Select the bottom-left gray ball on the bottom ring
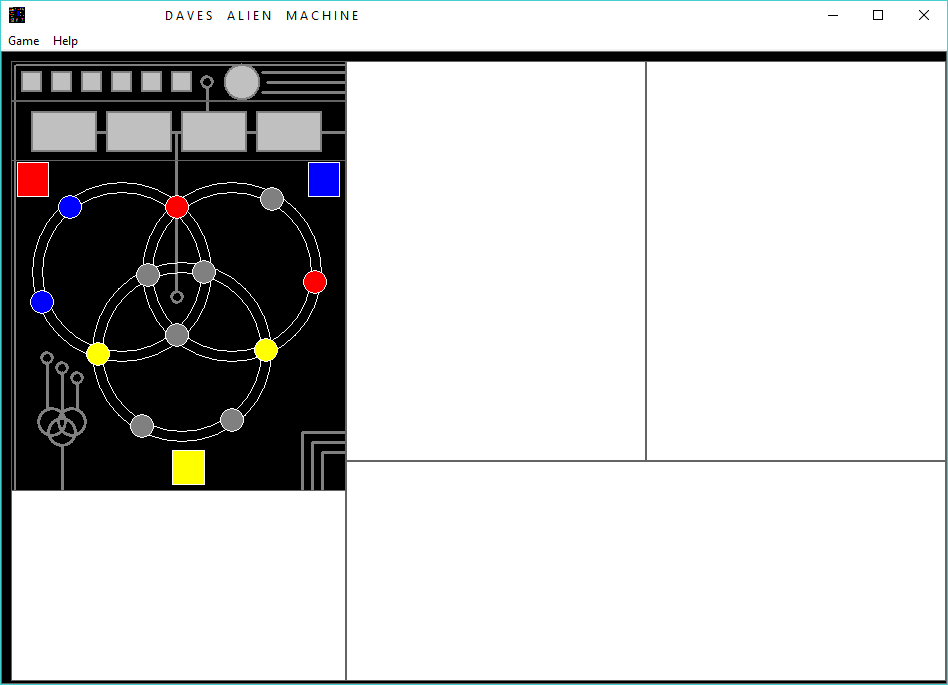The width and height of the screenshot is (948, 685). (142, 426)
